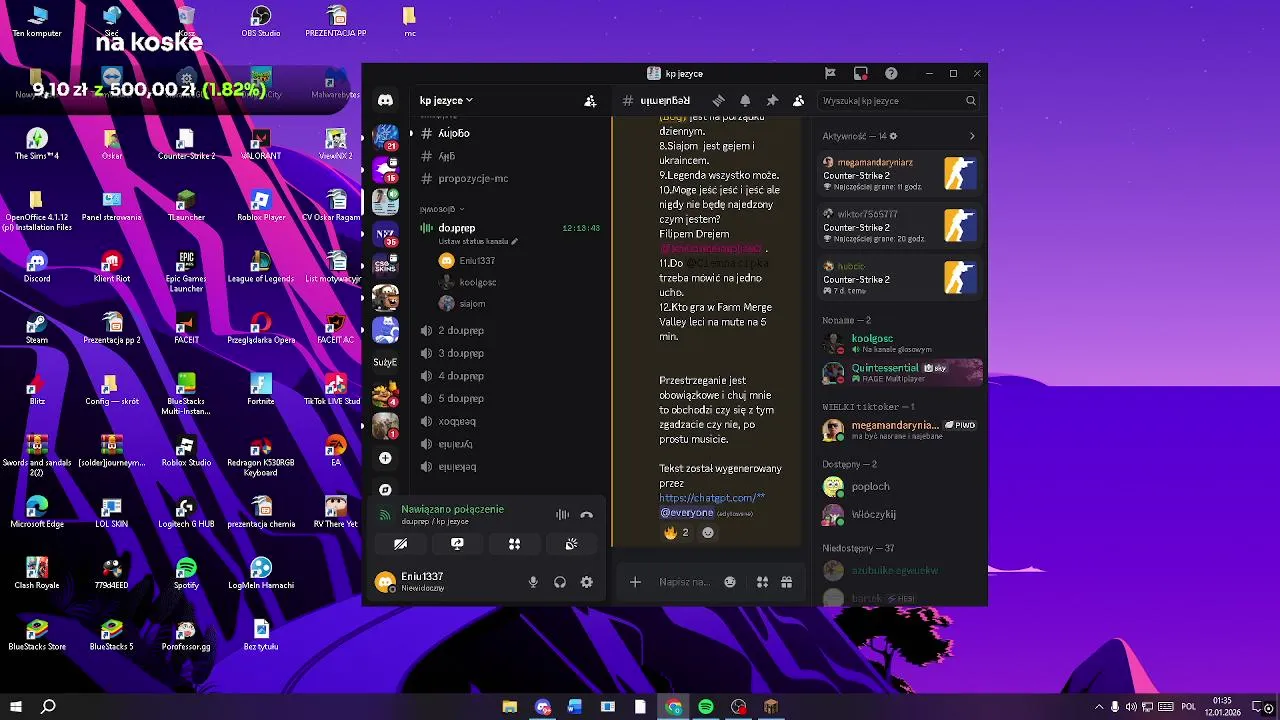Open the Aktywność settings gear
1280x720 pixels.
tap(893, 136)
